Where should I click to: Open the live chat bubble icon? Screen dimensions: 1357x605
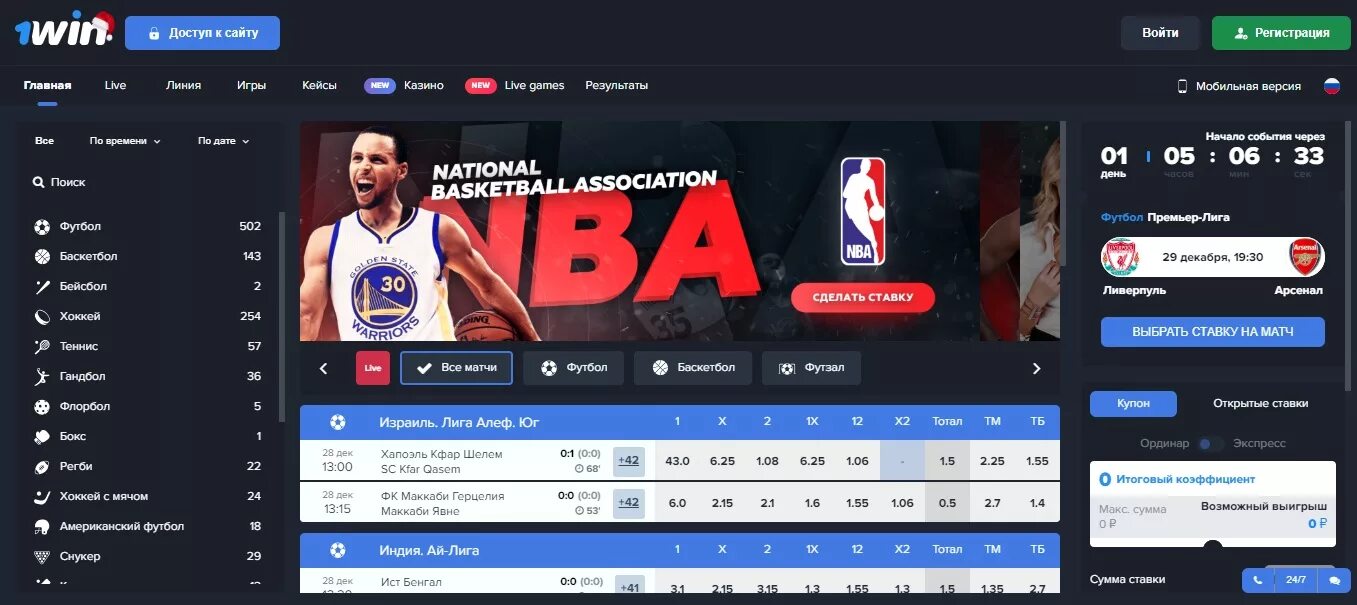click(x=1334, y=580)
